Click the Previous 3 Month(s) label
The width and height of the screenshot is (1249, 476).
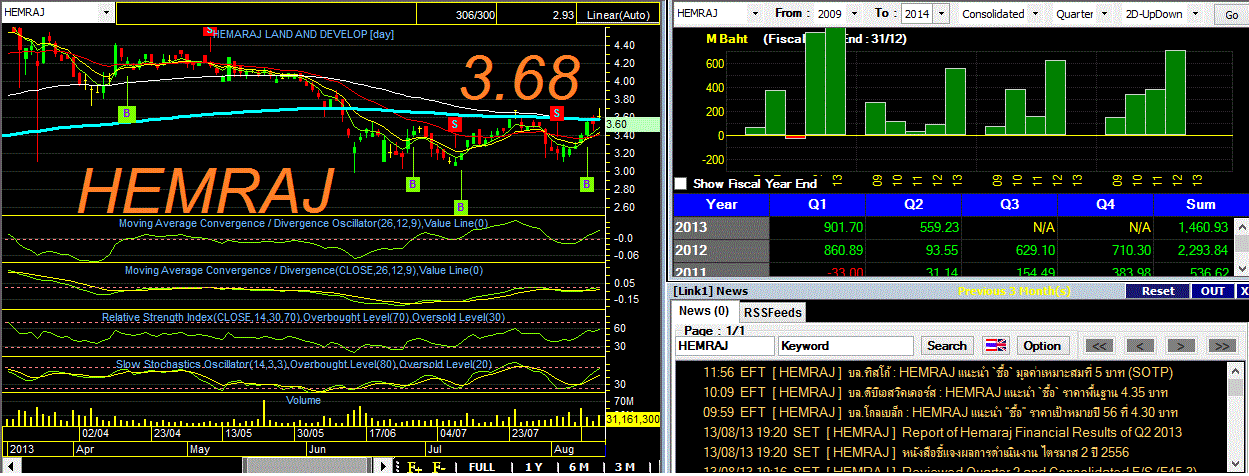pos(1015,291)
